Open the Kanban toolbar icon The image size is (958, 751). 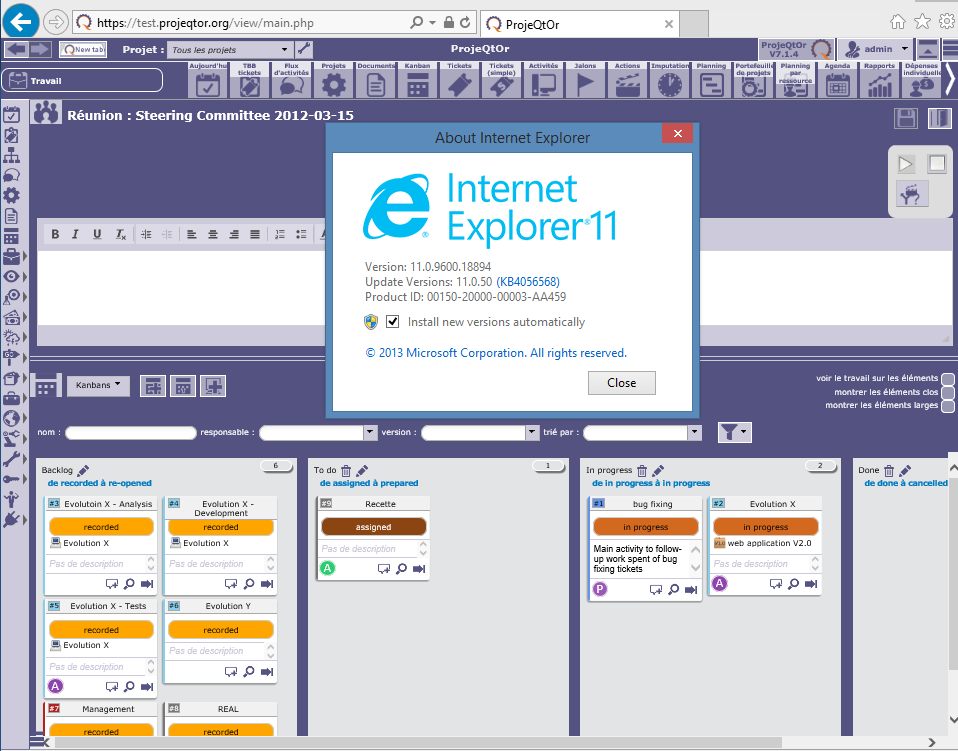[x=418, y=85]
